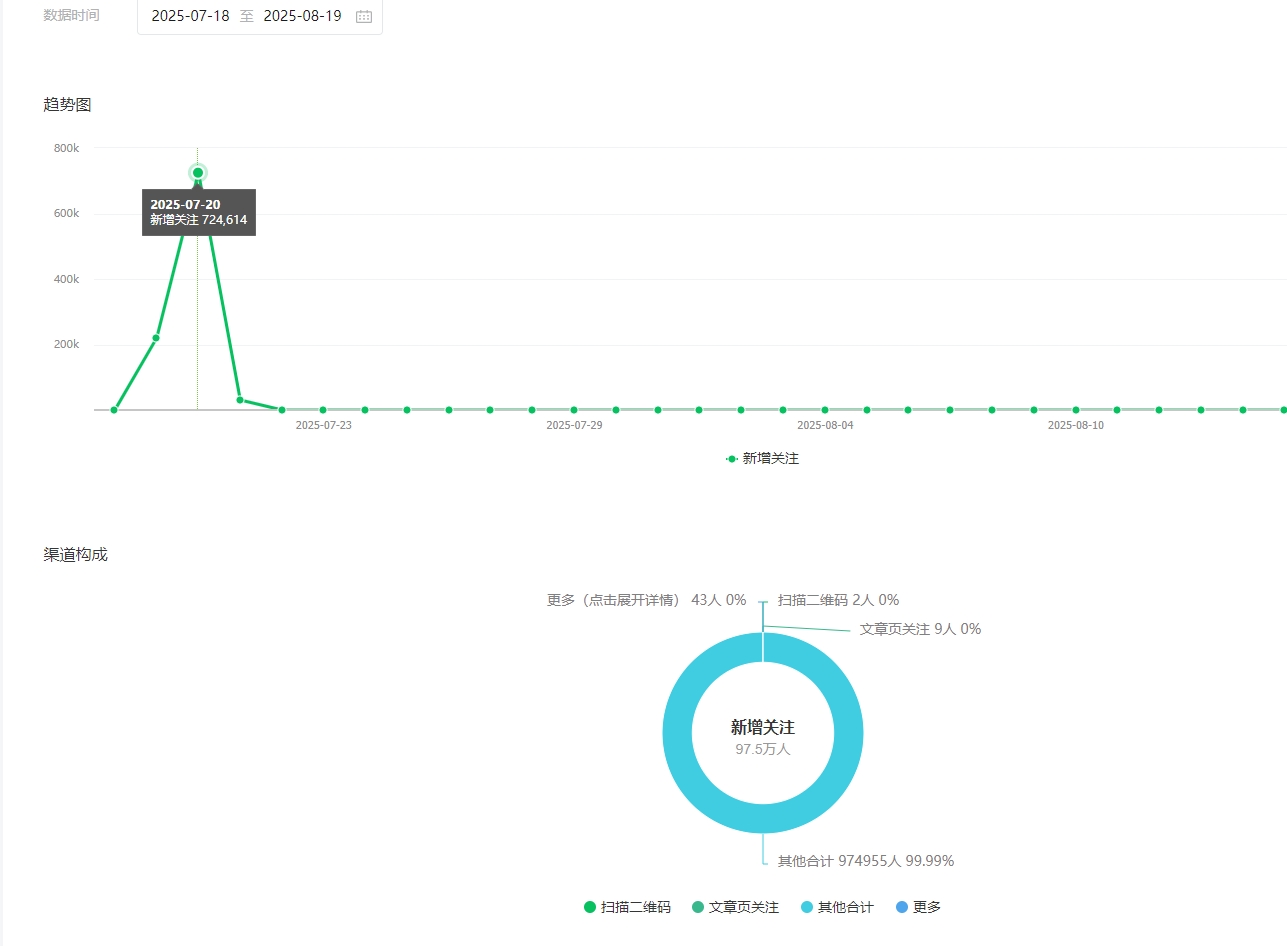
Task: Click the 2025-08-10 axis label
Action: tap(1076, 425)
